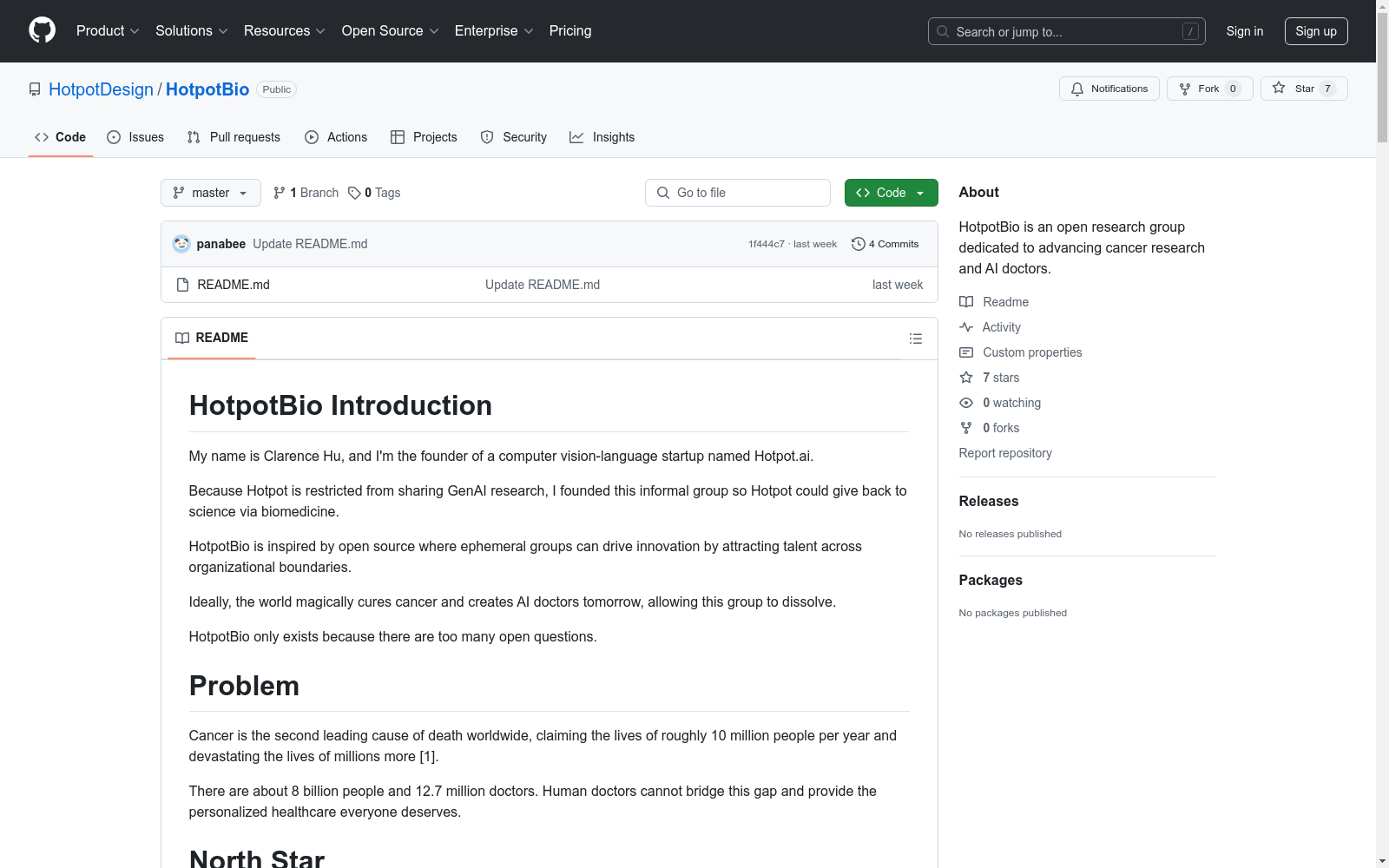The width and height of the screenshot is (1389, 868).
Task: Click the commit history clock icon
Action: [859, 244]
